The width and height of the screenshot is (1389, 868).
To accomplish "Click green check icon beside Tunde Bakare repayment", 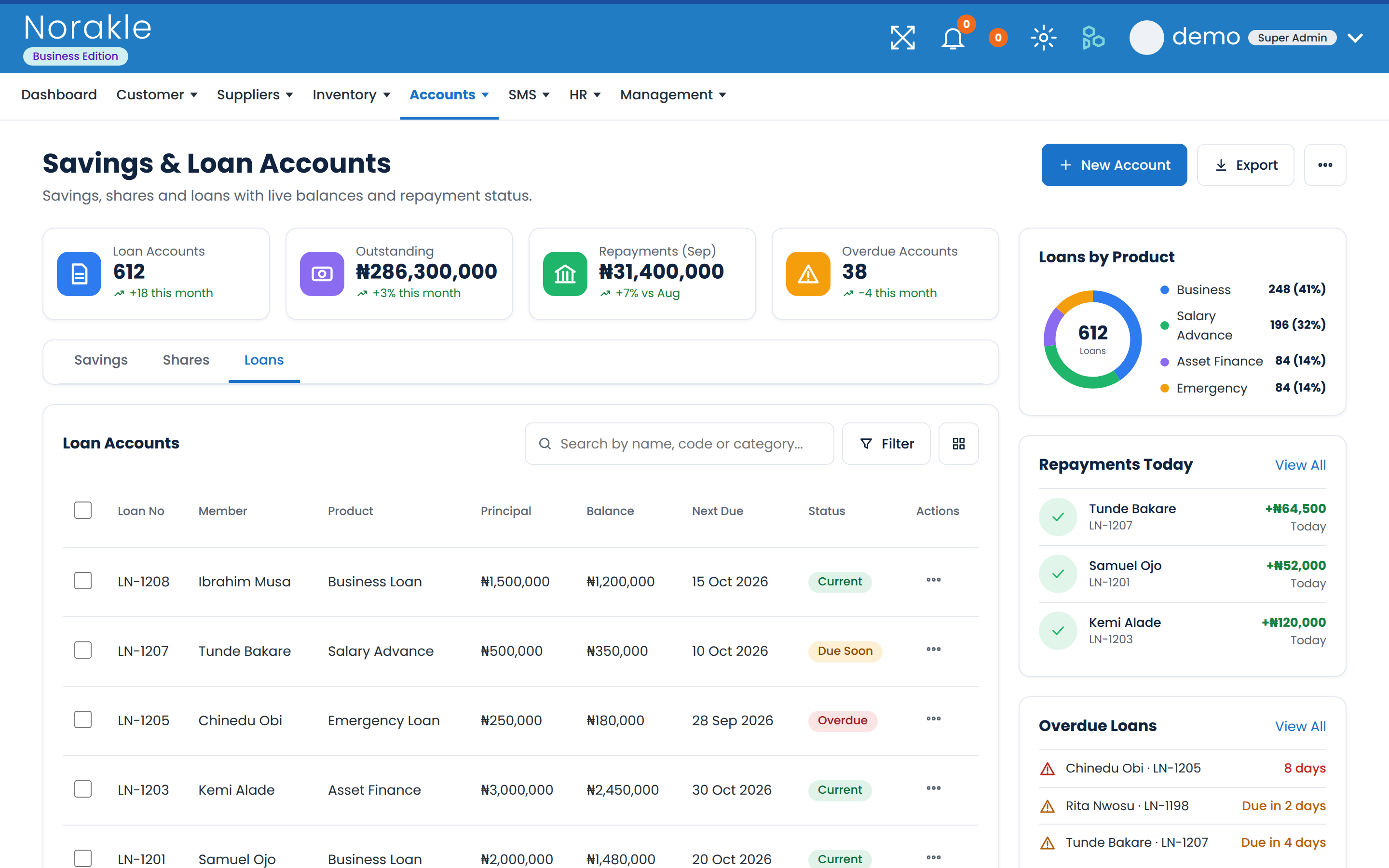I will pyautogui.click(x=1058, y=516).
